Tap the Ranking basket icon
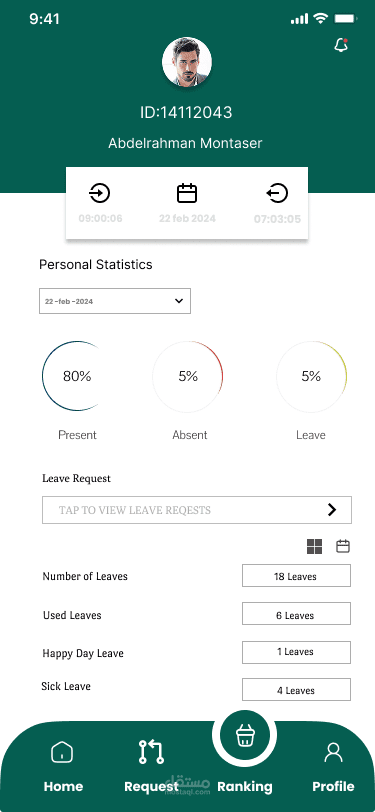This screenshot has width=375, height=812. click(244, 735)
